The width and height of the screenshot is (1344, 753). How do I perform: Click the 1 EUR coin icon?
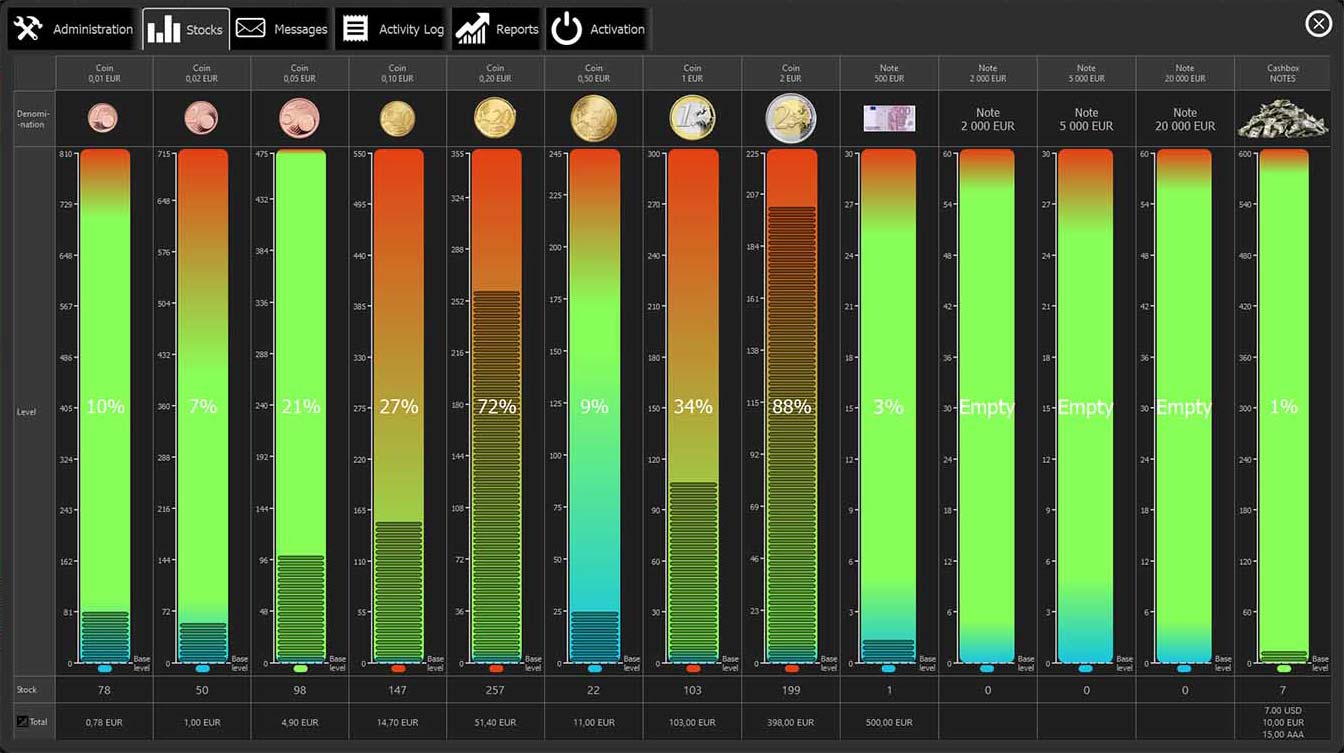(692, 118)
